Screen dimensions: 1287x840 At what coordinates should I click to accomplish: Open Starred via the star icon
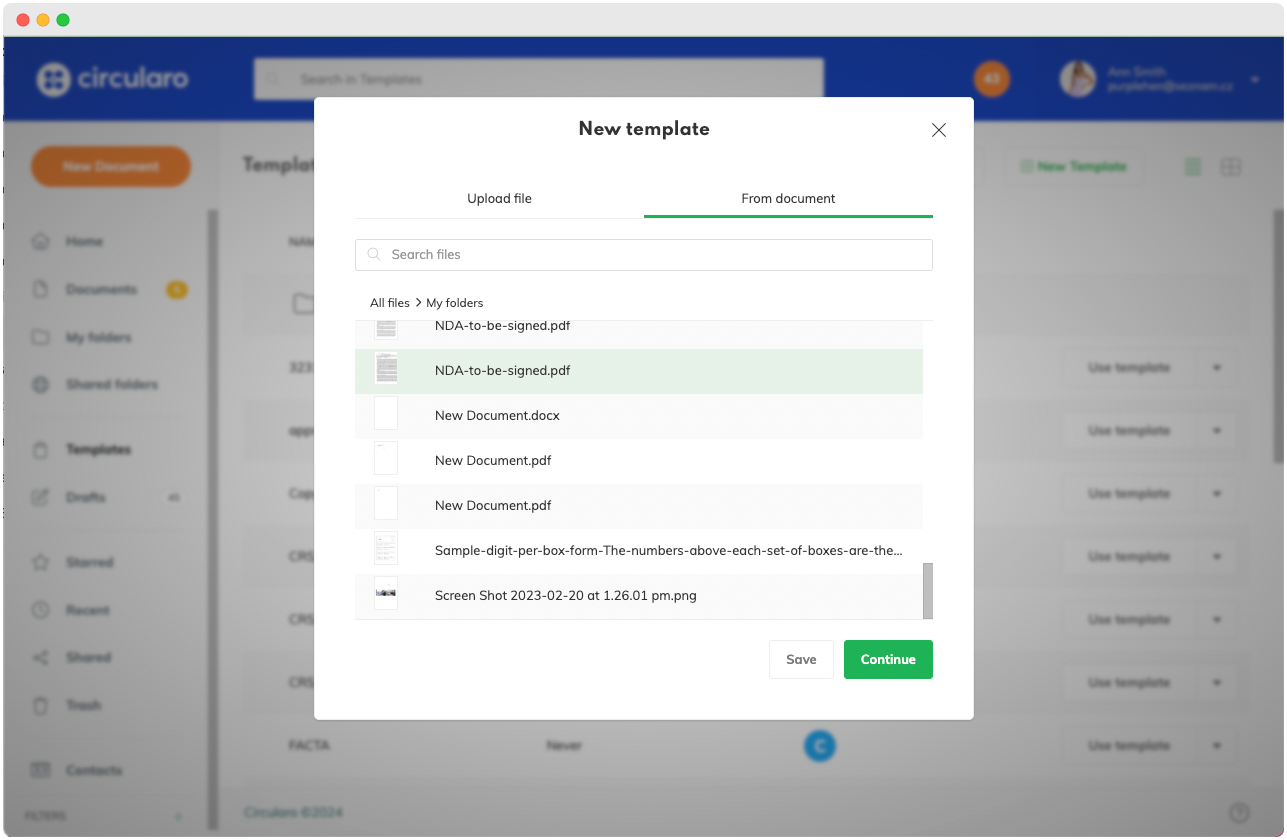pos(41,562)
